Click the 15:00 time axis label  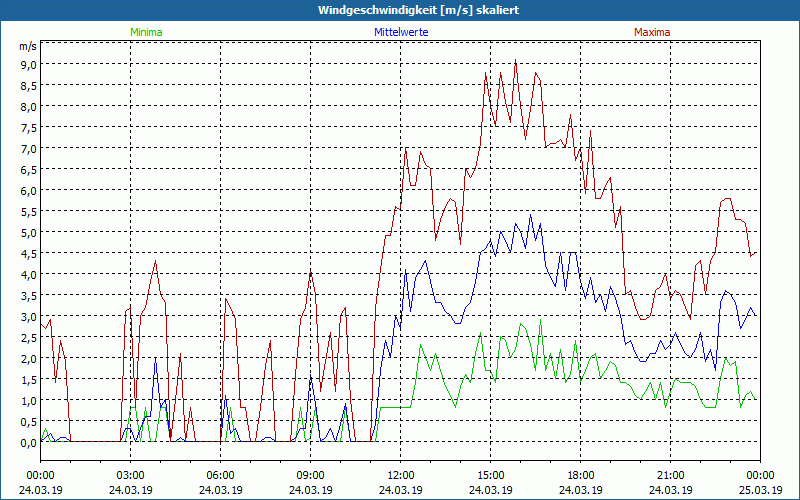[490, 475]
